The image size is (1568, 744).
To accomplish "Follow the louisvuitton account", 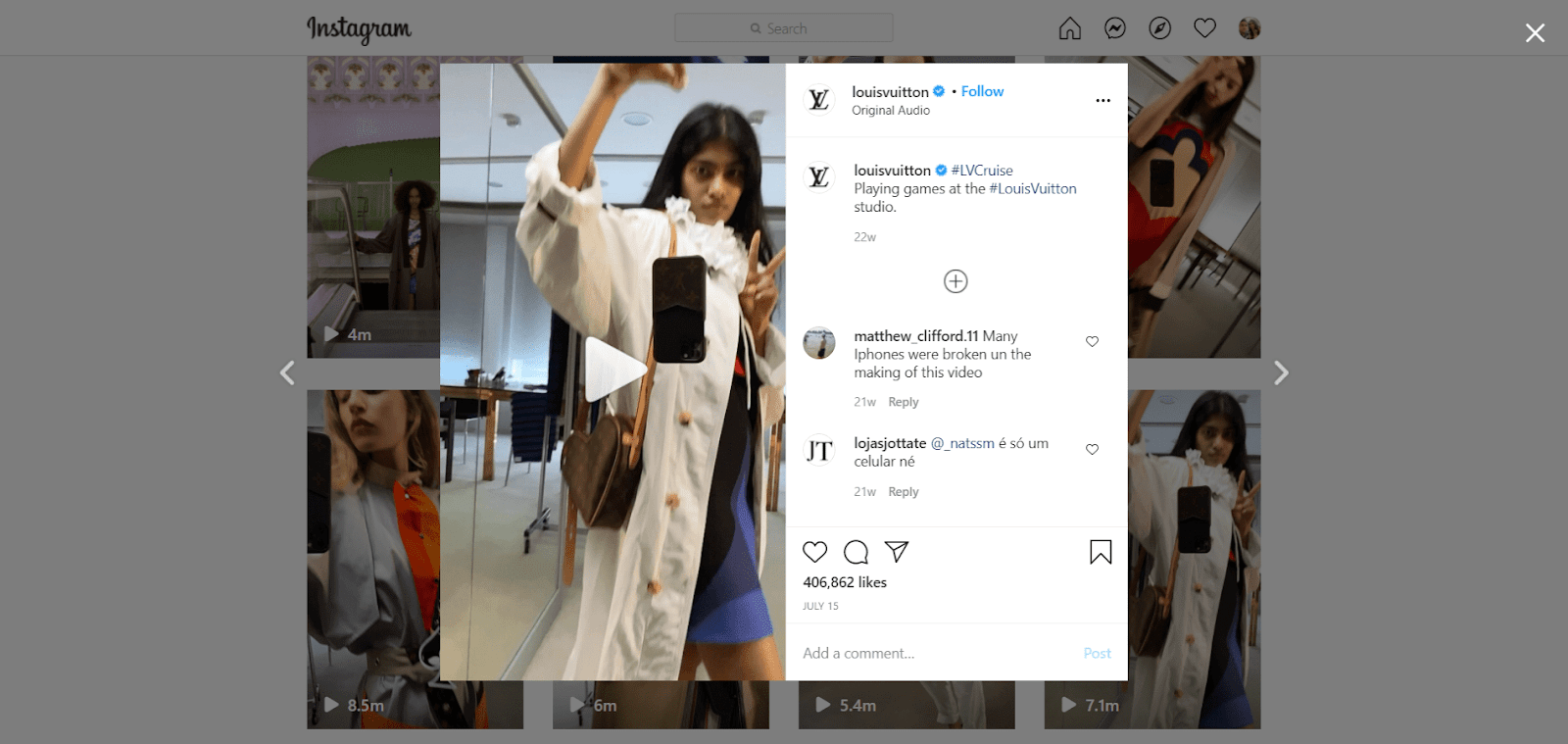I will [x=982, y=91].
